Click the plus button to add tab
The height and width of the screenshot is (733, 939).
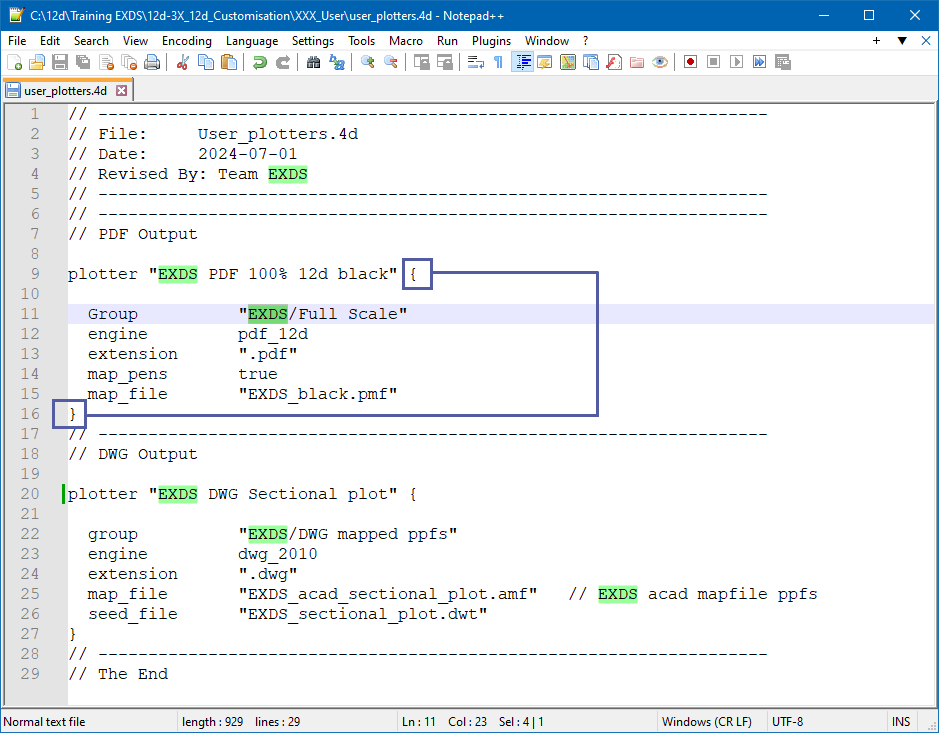point(877,41)
